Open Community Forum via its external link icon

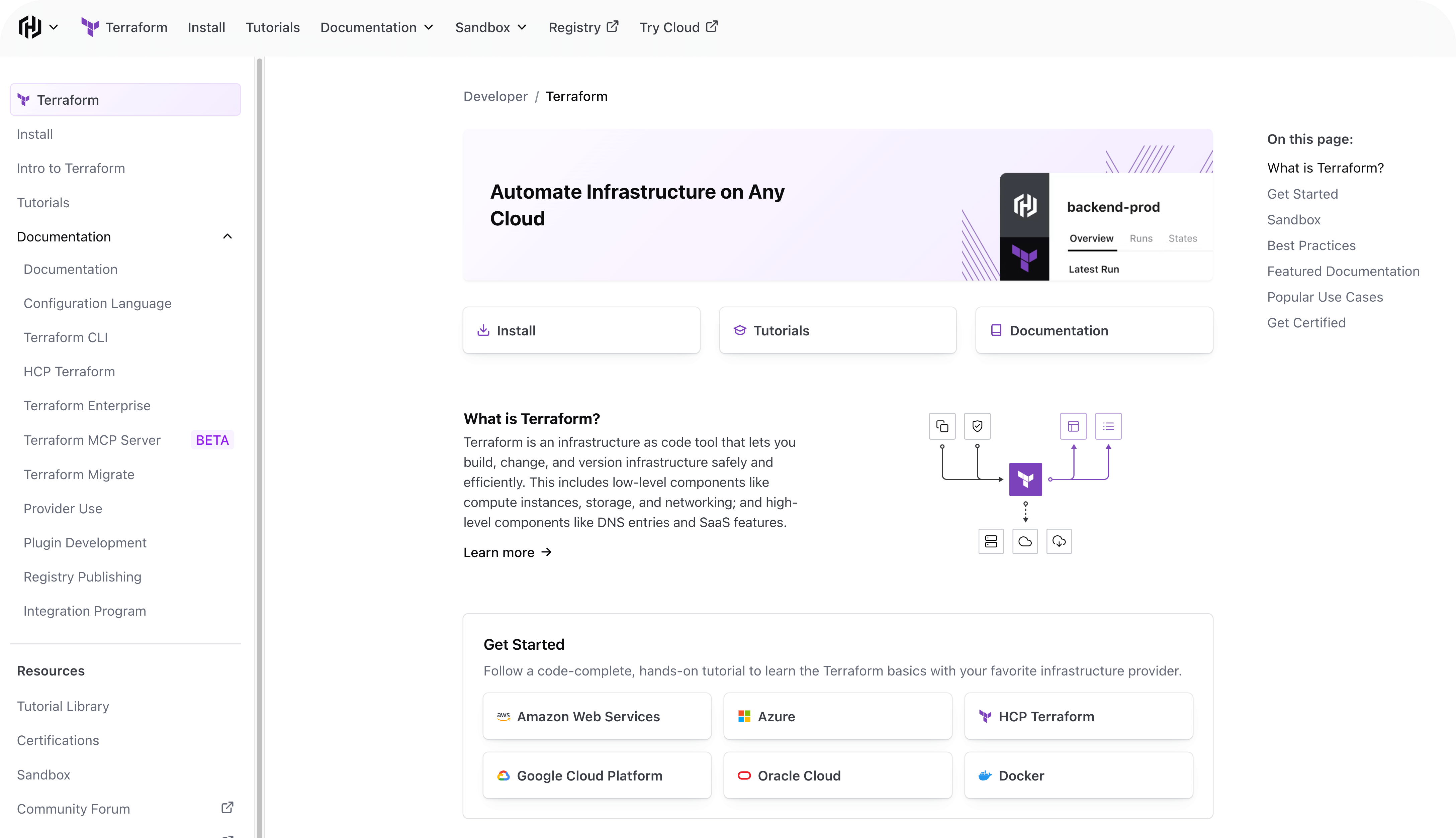point(227,808)
